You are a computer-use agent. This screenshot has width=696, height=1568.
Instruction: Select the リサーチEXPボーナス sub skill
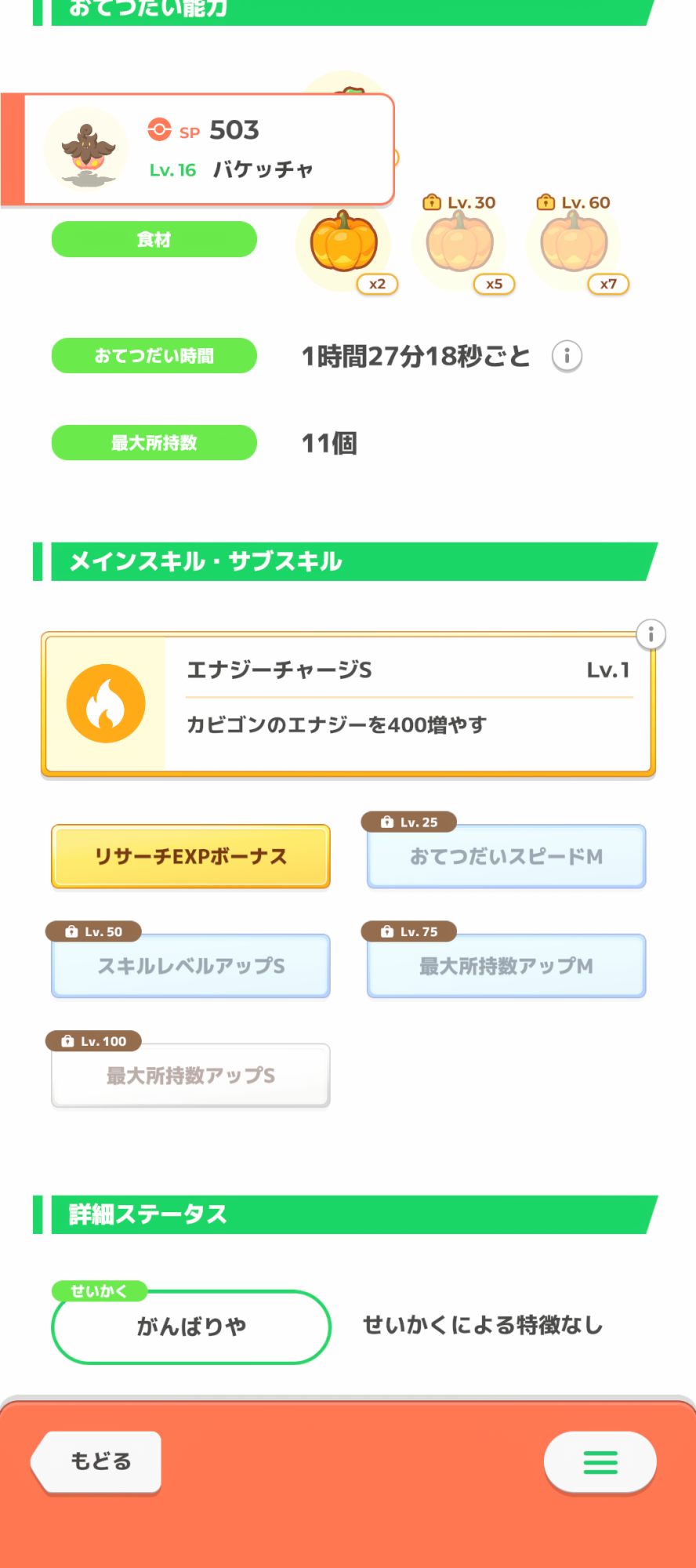tap(190, 856)
